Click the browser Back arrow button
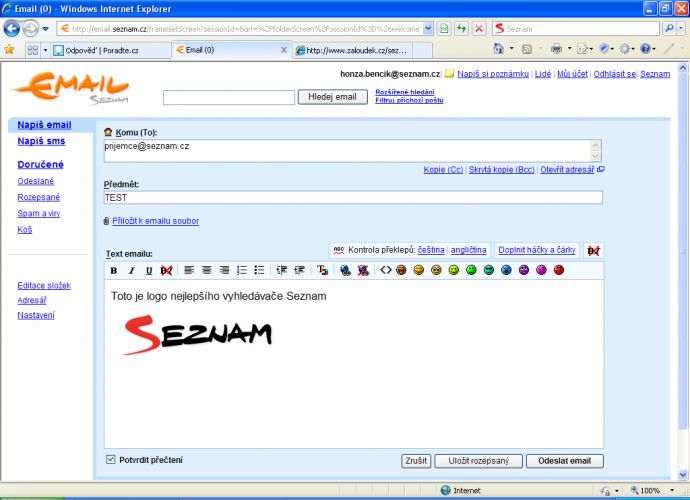 click(x=11, y=29)
